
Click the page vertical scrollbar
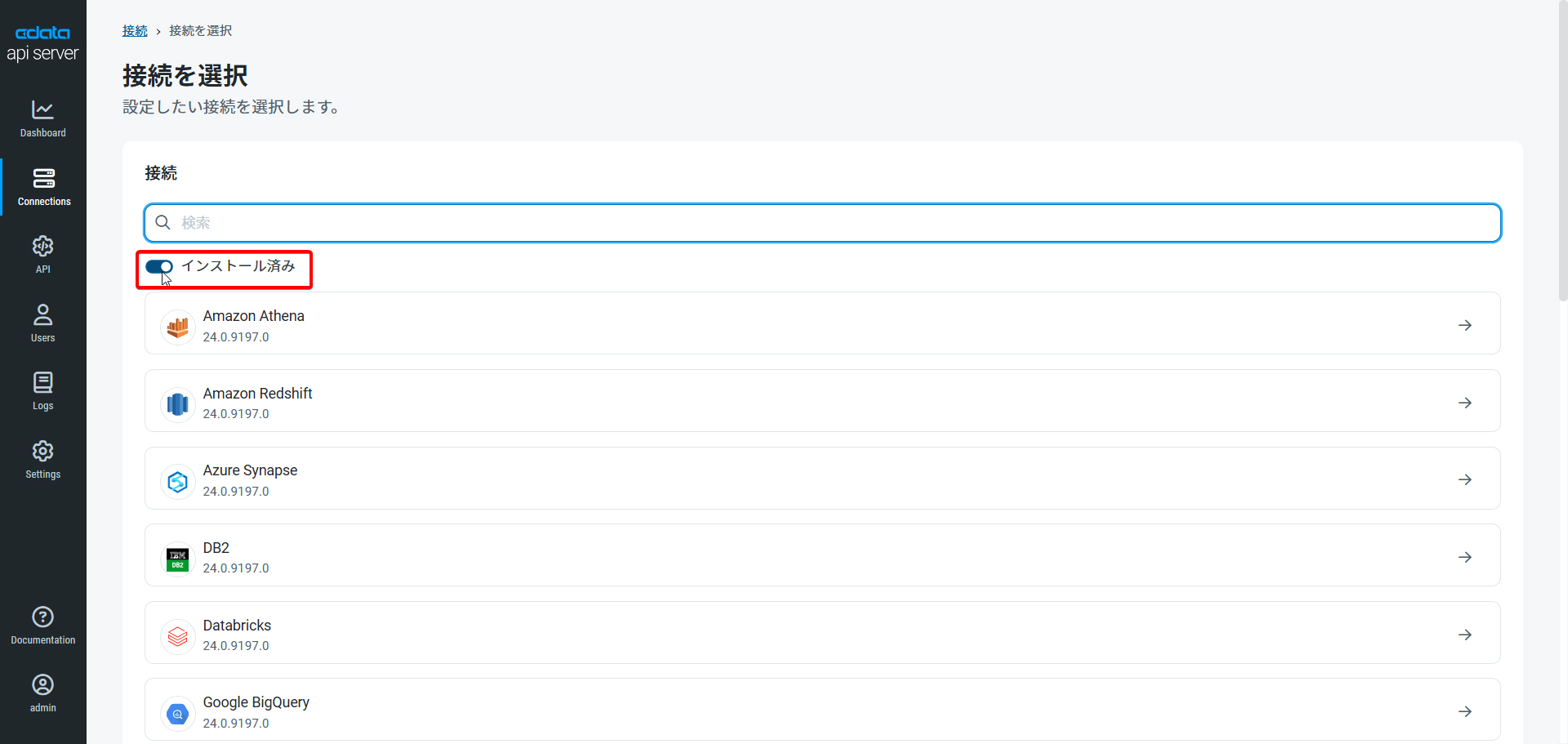[1562, 163]
